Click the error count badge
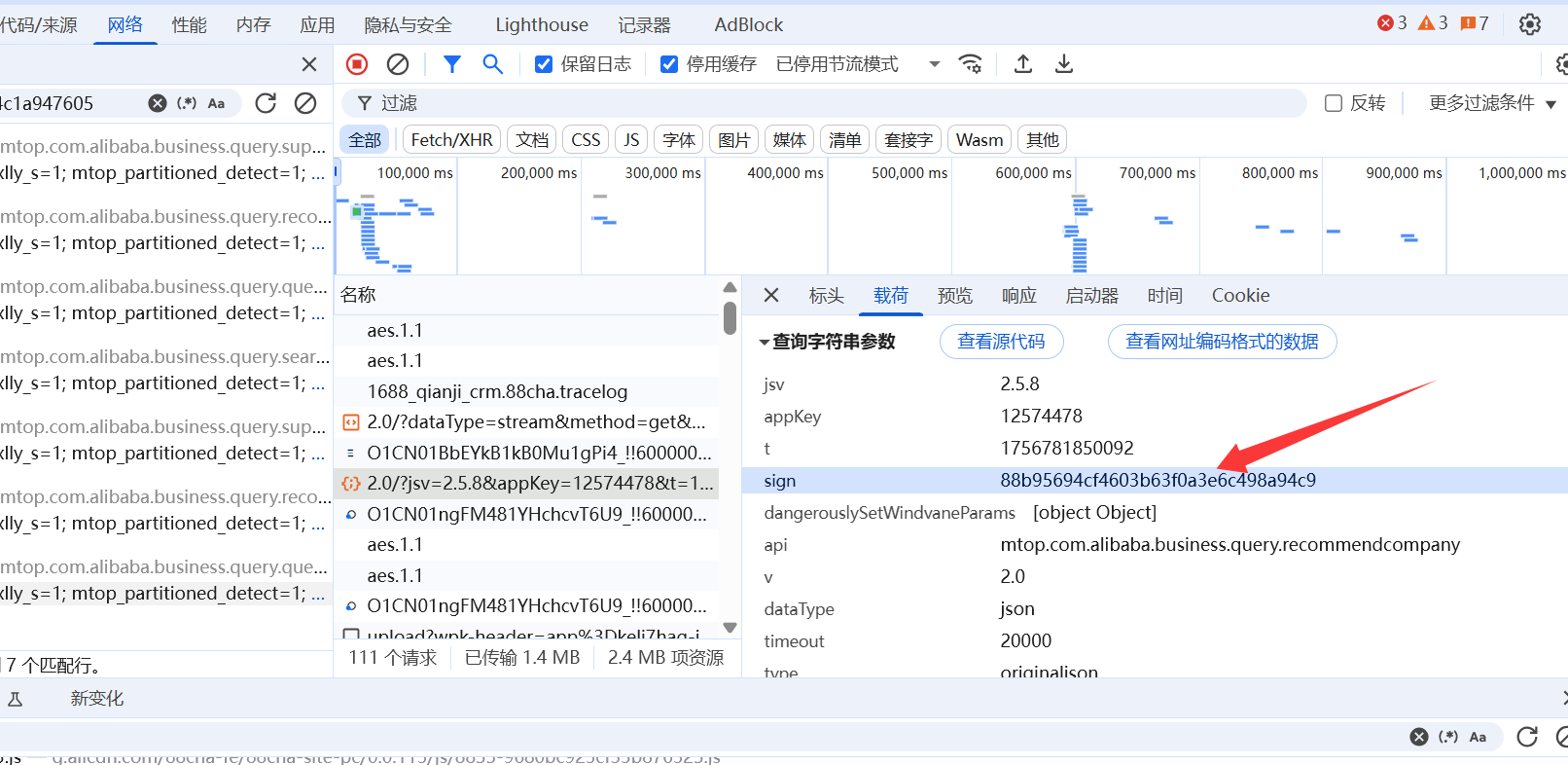This screenshot has height=765, width=1568. pos(1392,22)
